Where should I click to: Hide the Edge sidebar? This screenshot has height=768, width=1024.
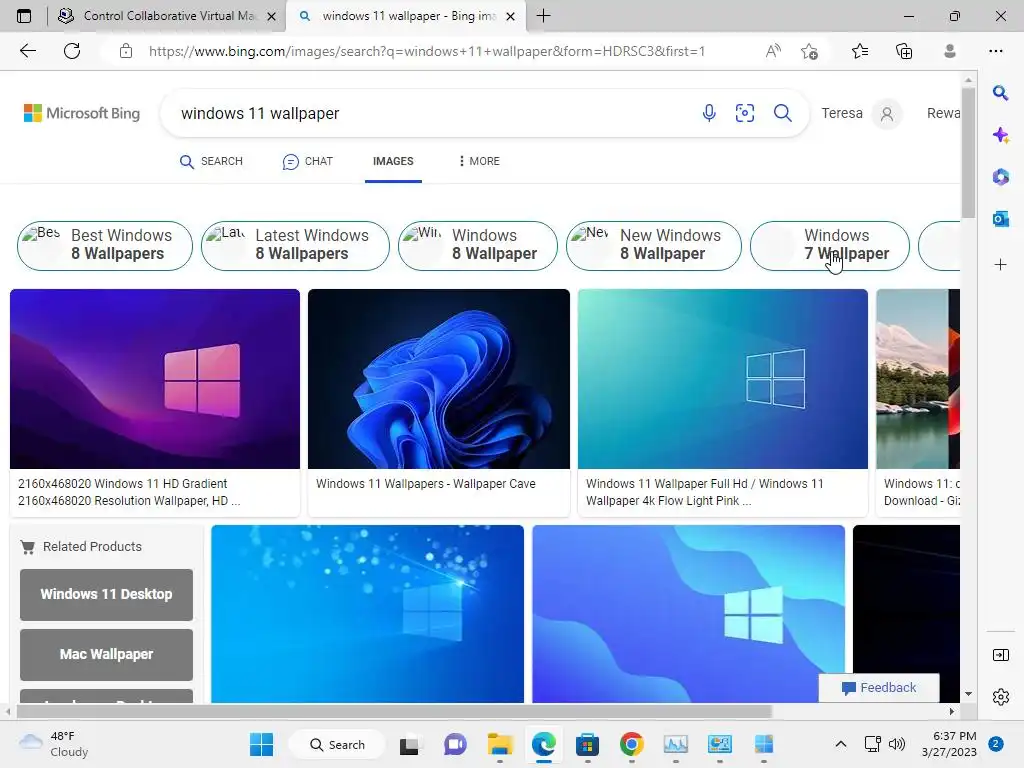coord(1000,655)
